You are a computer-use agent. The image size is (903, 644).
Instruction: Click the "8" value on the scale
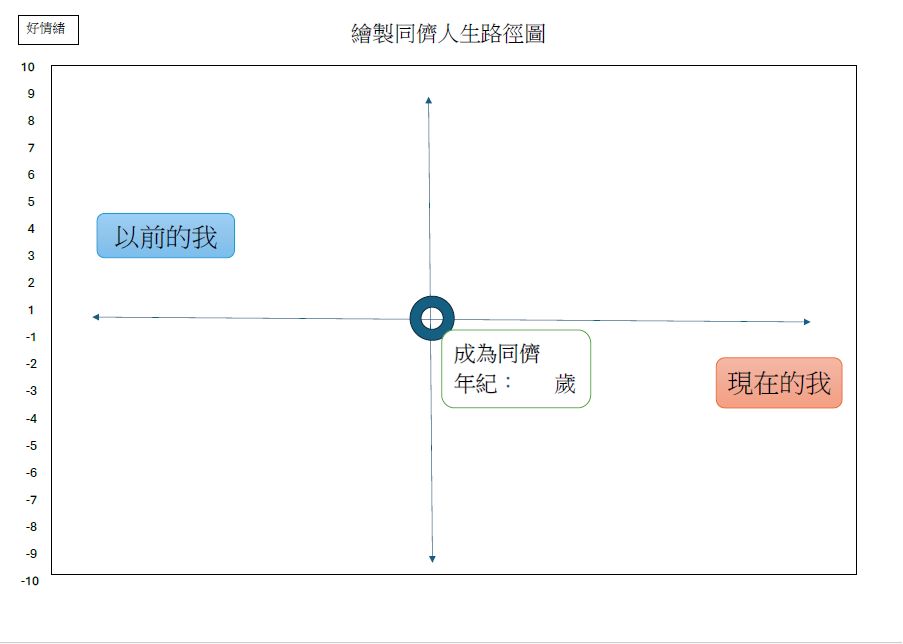[x=31, y=121]
